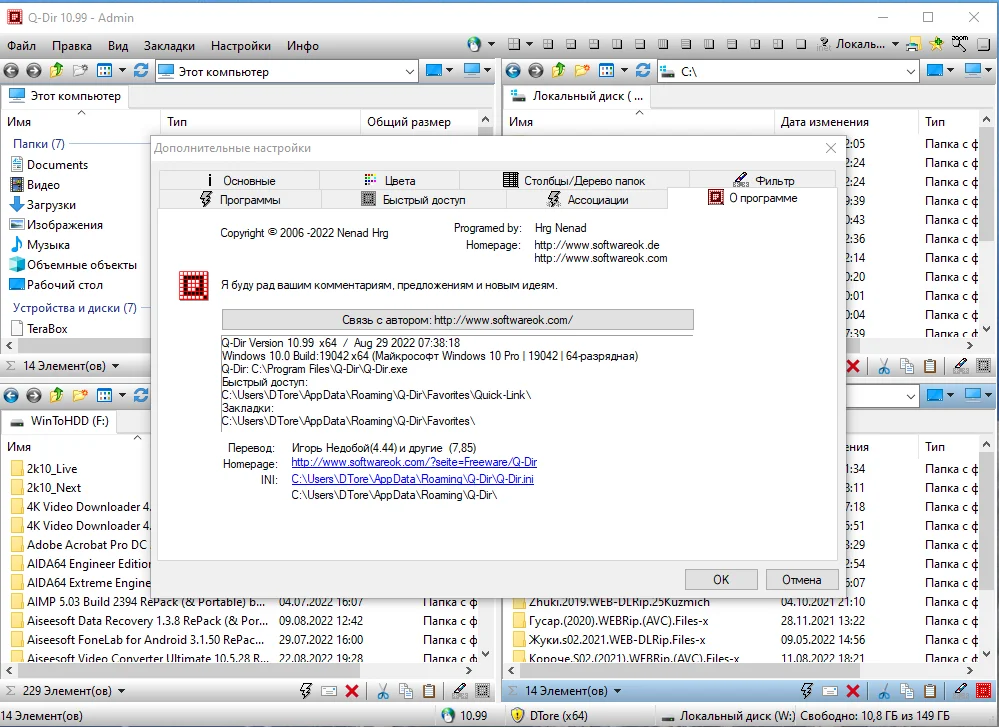Open the Файл menu

click(21, 46)
